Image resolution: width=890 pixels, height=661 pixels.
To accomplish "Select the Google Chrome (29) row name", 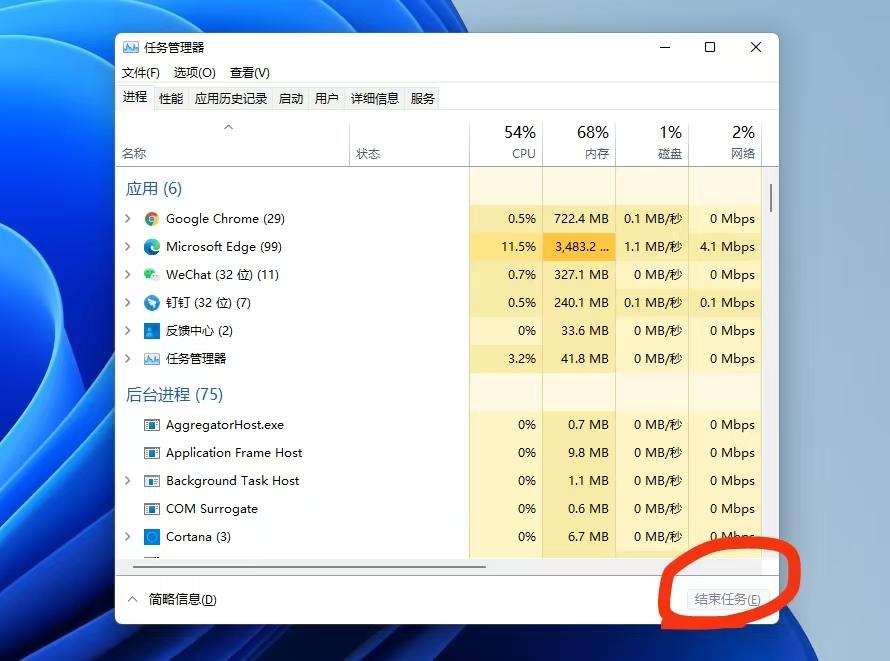I will pyautogui.click(x=225, y=219).
